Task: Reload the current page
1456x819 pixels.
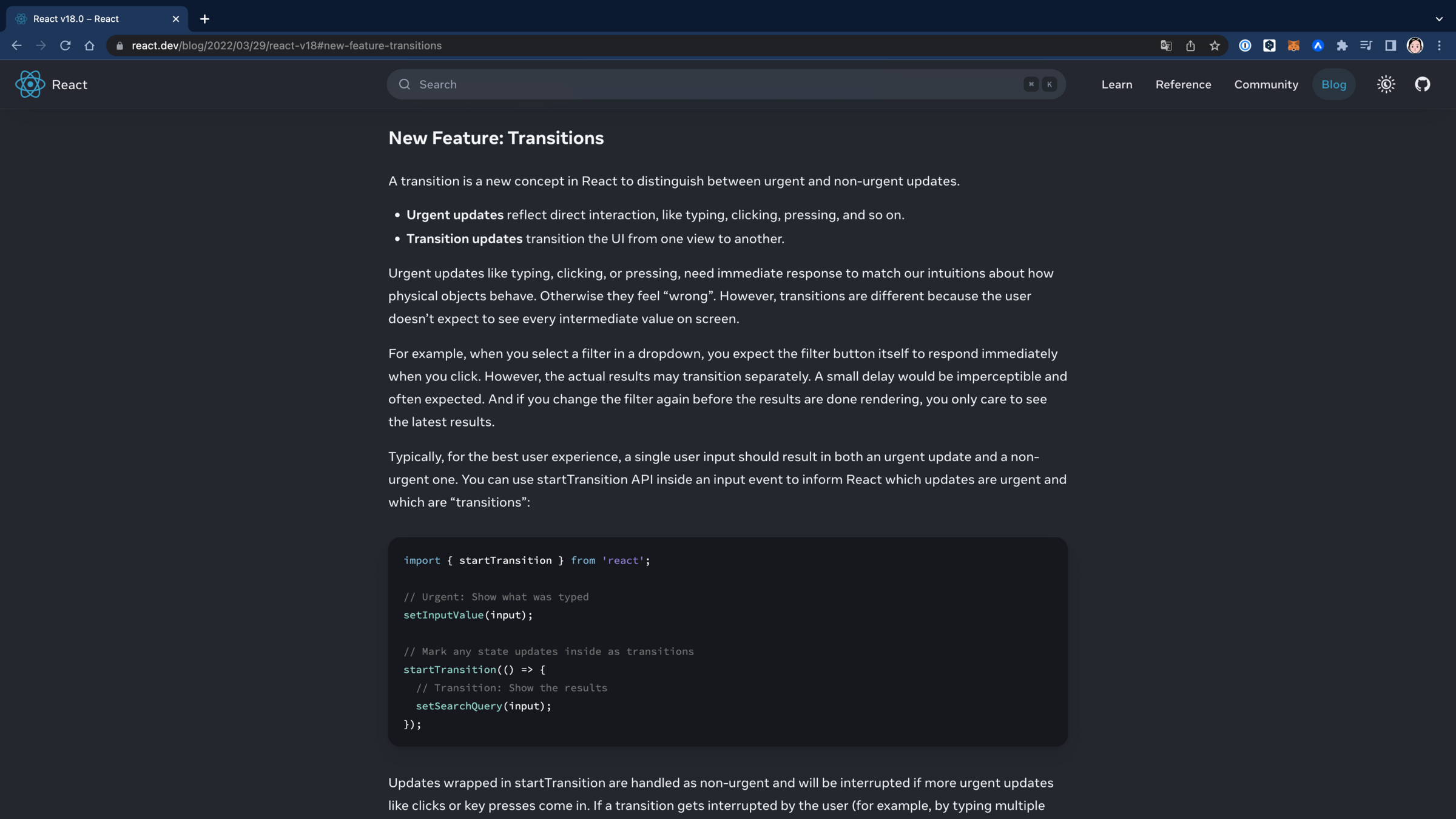Action: point(66,45)
